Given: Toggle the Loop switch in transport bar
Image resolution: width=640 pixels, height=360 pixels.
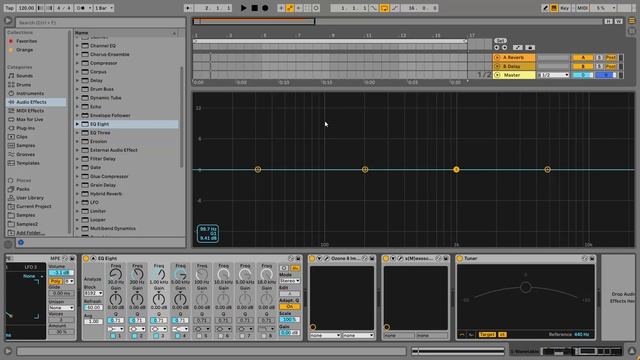Looking at the screenshot, I should click(384, 8).
